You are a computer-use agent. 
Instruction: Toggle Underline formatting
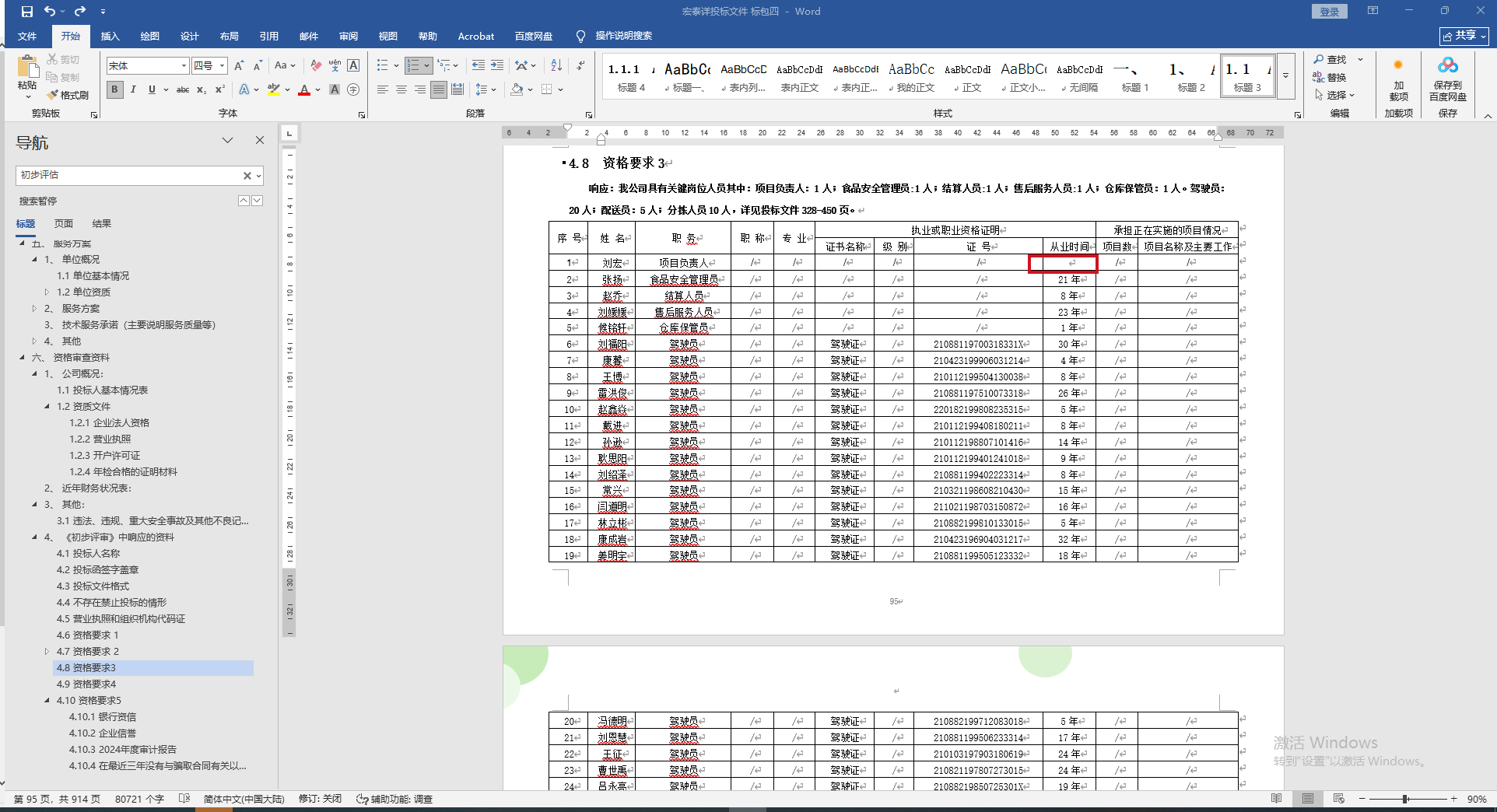click(x=152, y=90)
